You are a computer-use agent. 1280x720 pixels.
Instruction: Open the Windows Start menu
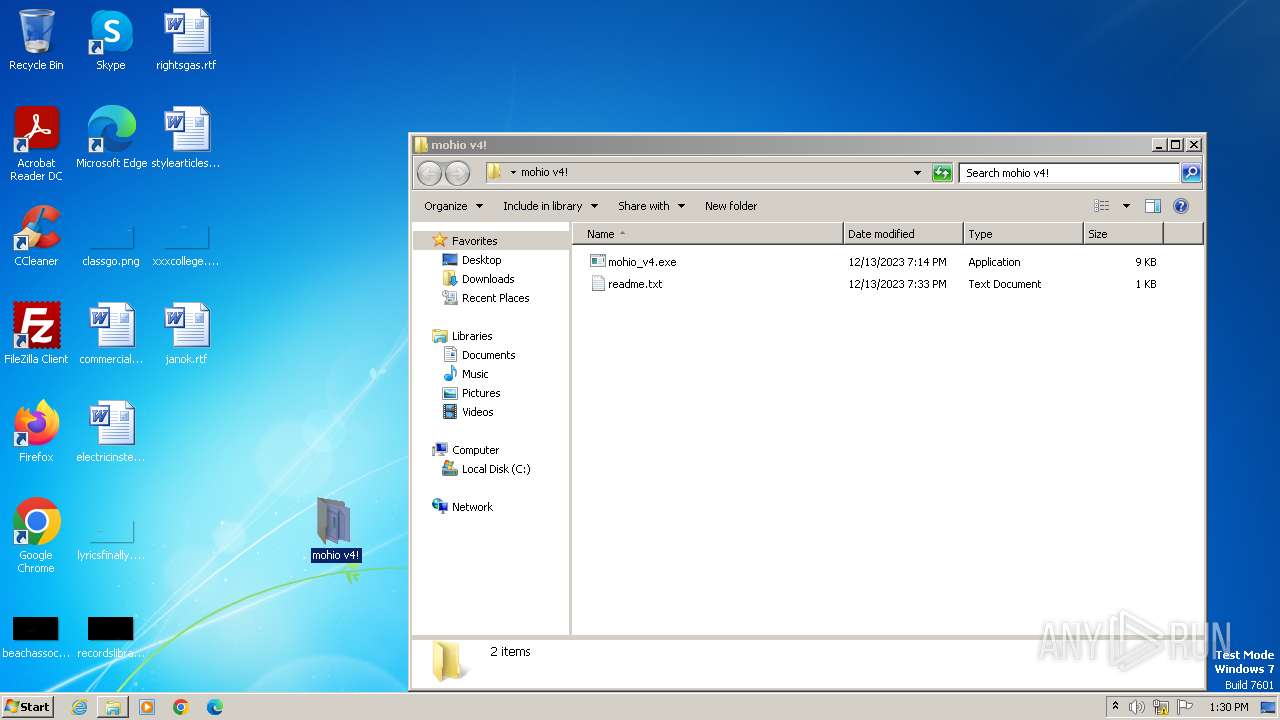(27, 706)
